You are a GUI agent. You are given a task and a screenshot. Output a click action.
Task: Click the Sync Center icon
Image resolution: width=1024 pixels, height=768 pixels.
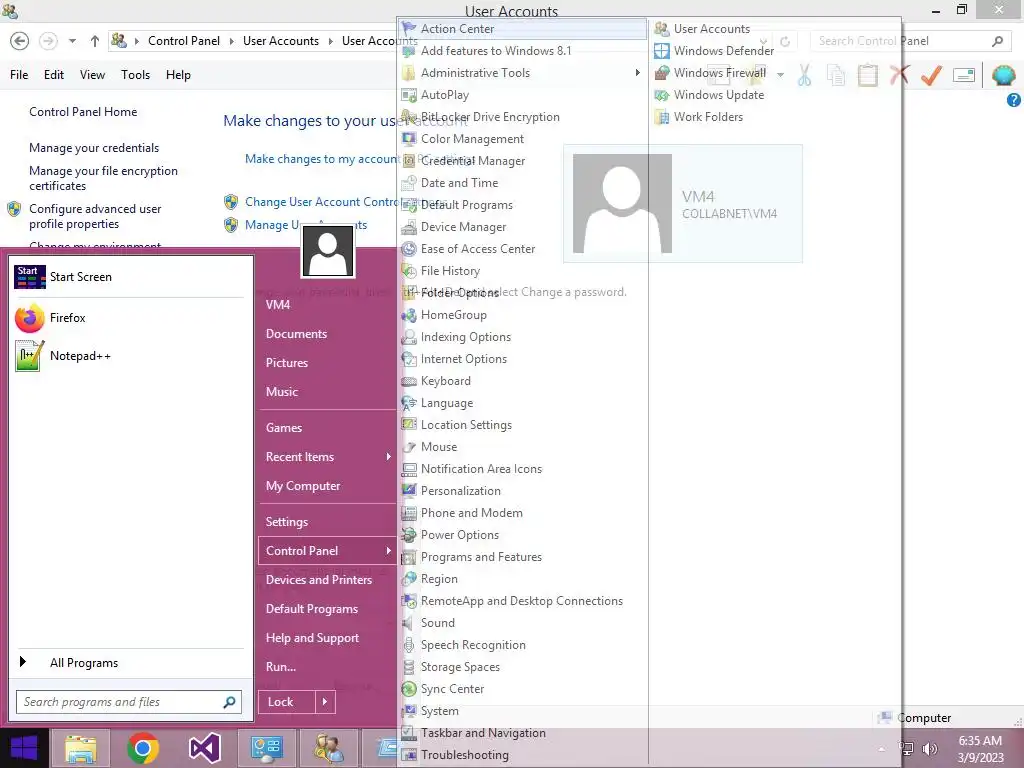409,689
